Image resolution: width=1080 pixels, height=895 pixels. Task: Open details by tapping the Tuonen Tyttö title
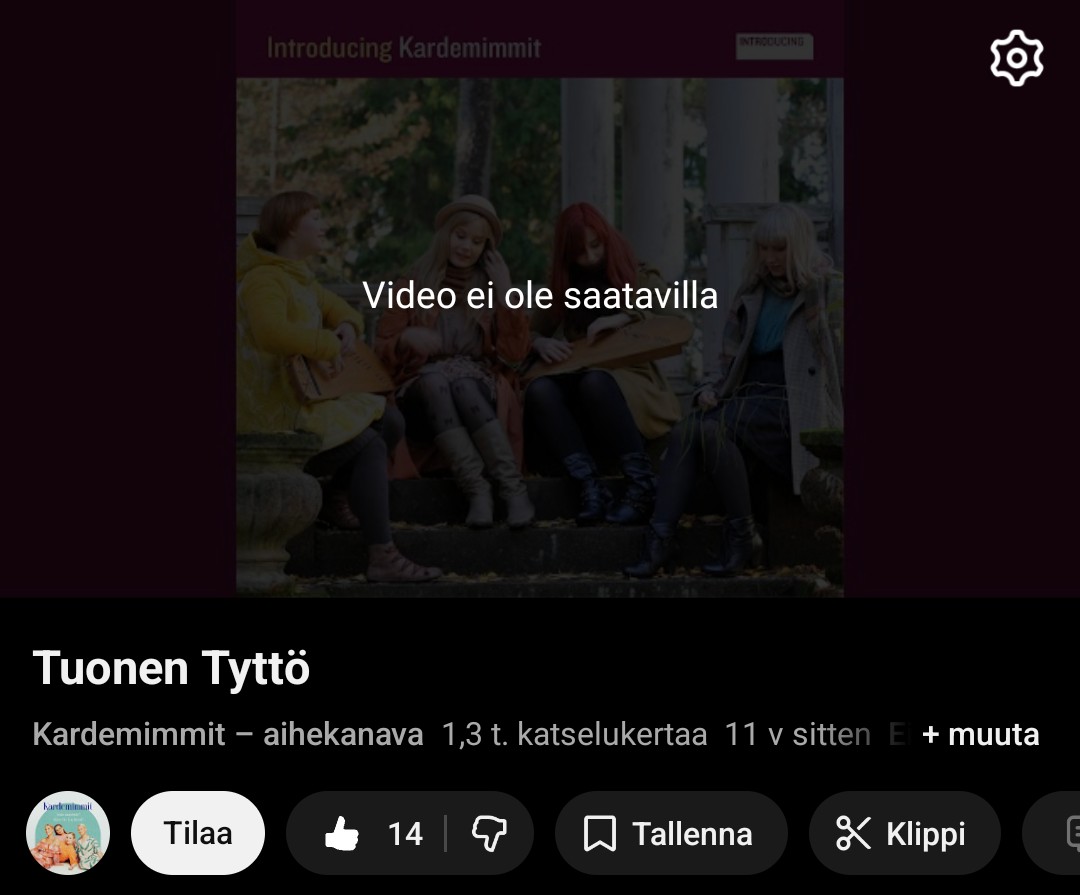point(171,668)
